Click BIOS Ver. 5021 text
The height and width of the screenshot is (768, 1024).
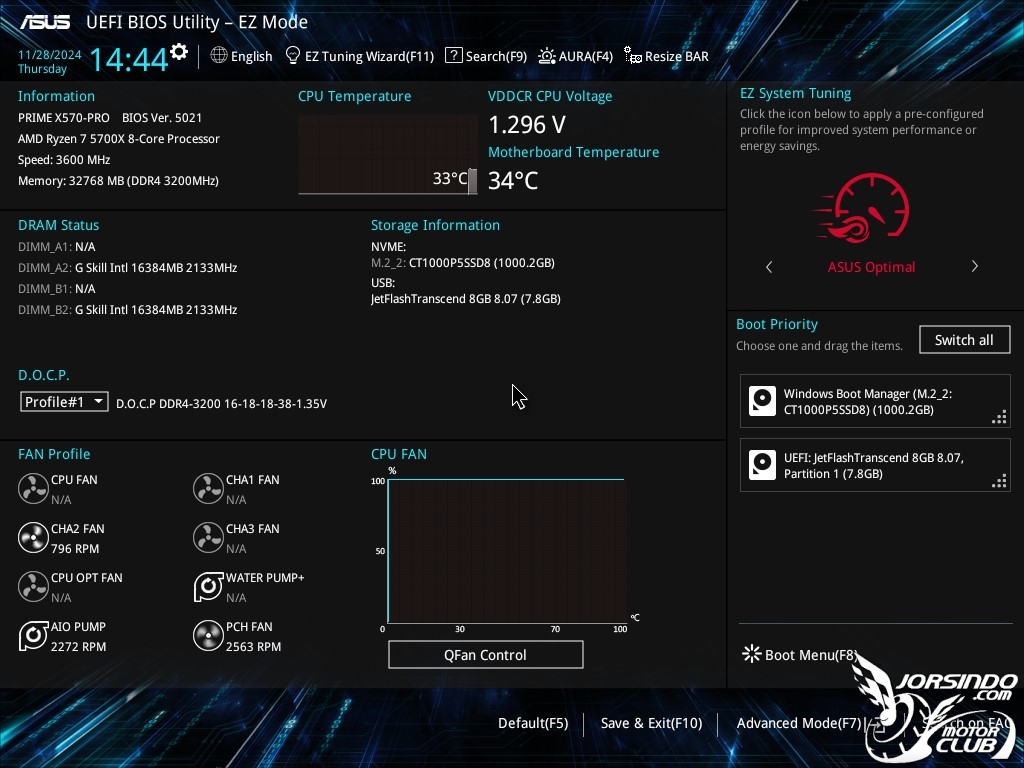tap(162, 118)
